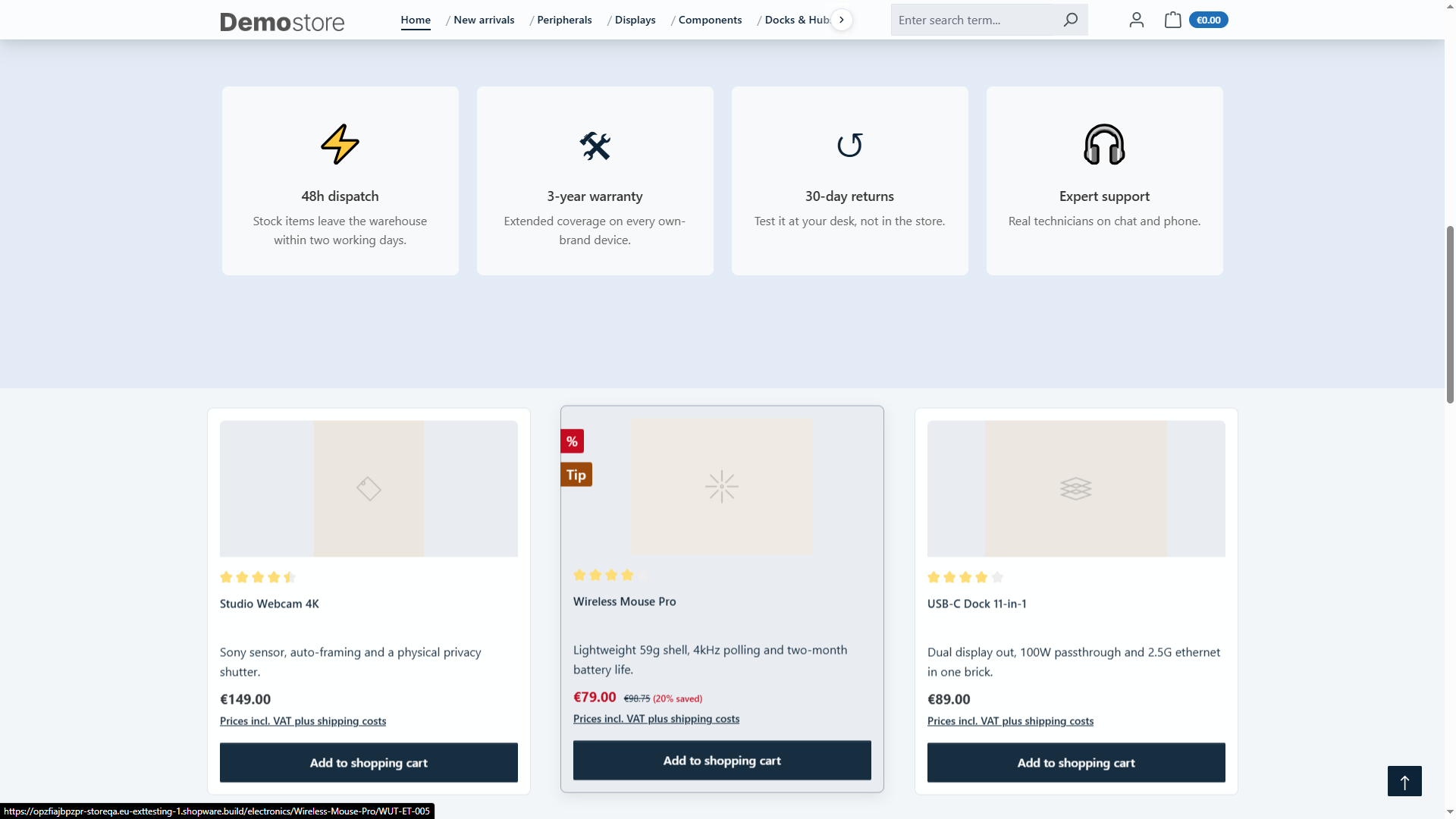Click the lightning bolt 48h dispatch icon
Screen dimensions: 1456x819
tap(340, 144)
